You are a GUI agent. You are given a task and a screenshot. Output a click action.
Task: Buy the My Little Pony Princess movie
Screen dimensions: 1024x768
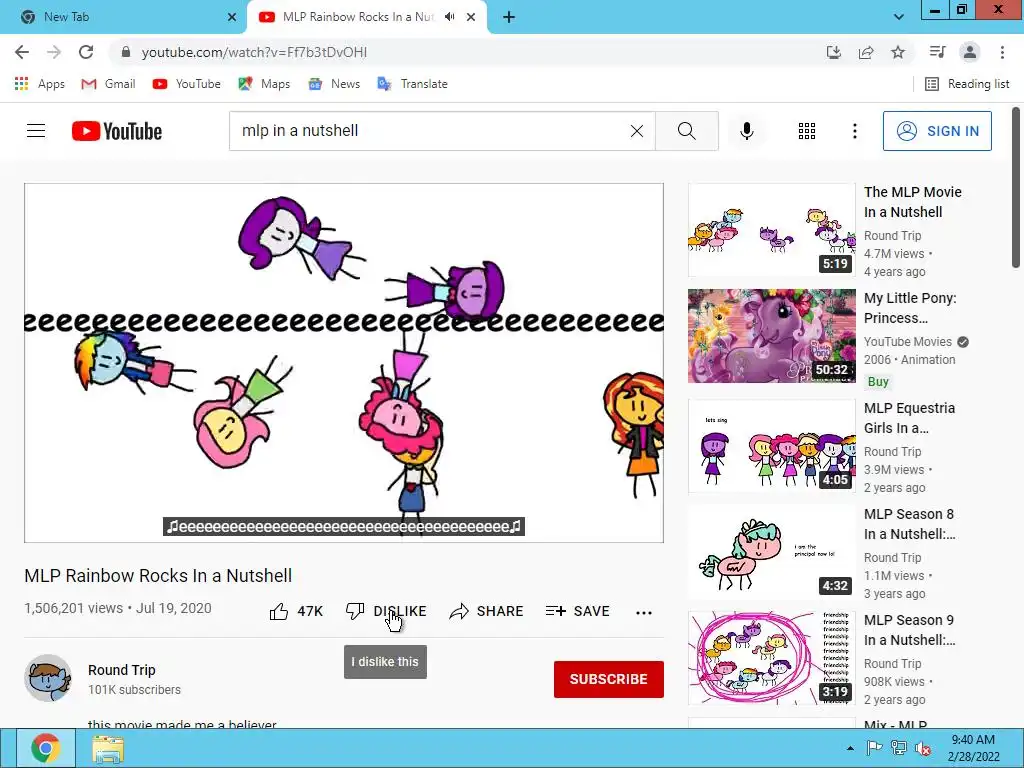pyautogui.click(x=878, y=381)
